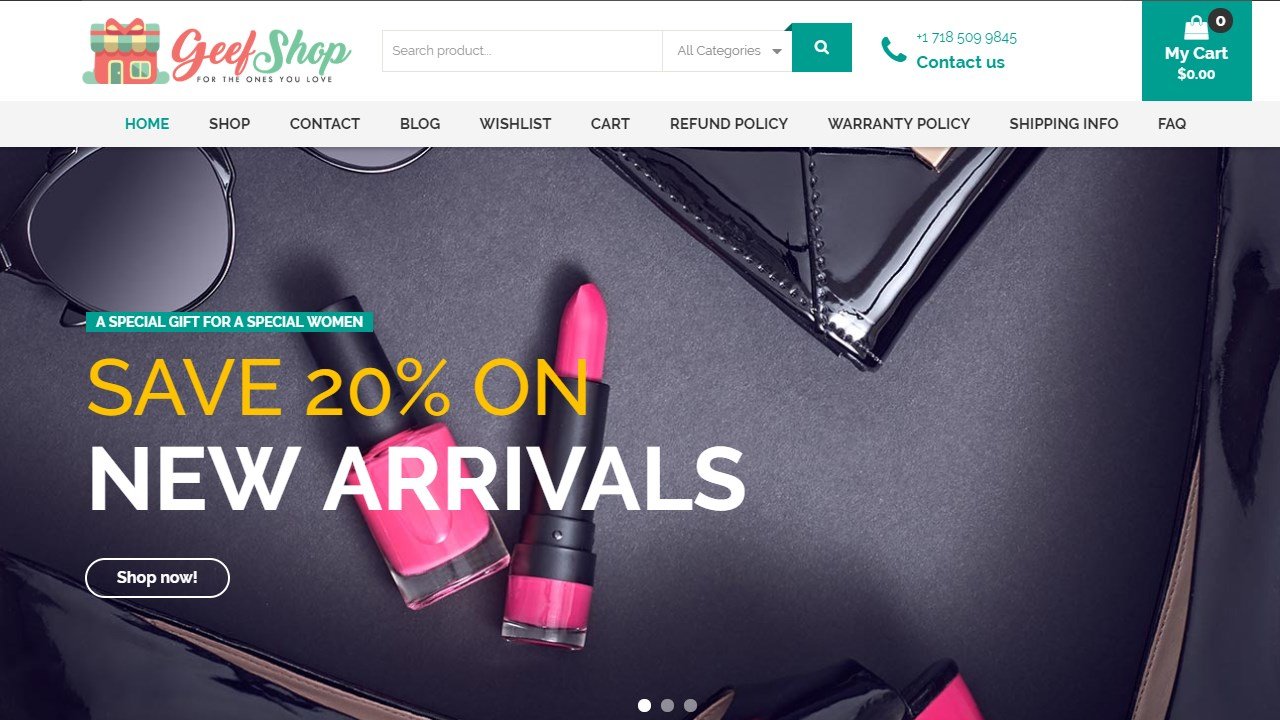This screenshot has height=720, width=1280.
Task: Open the FAQ menu item
Action: pos(1172,124)
